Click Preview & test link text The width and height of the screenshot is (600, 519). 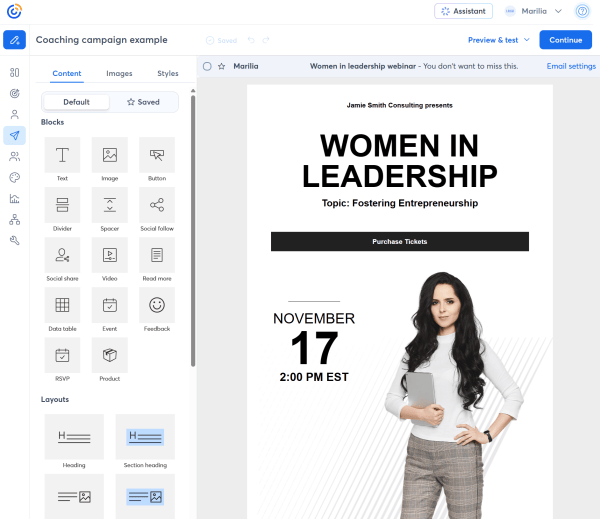click(x=493, y=40)
